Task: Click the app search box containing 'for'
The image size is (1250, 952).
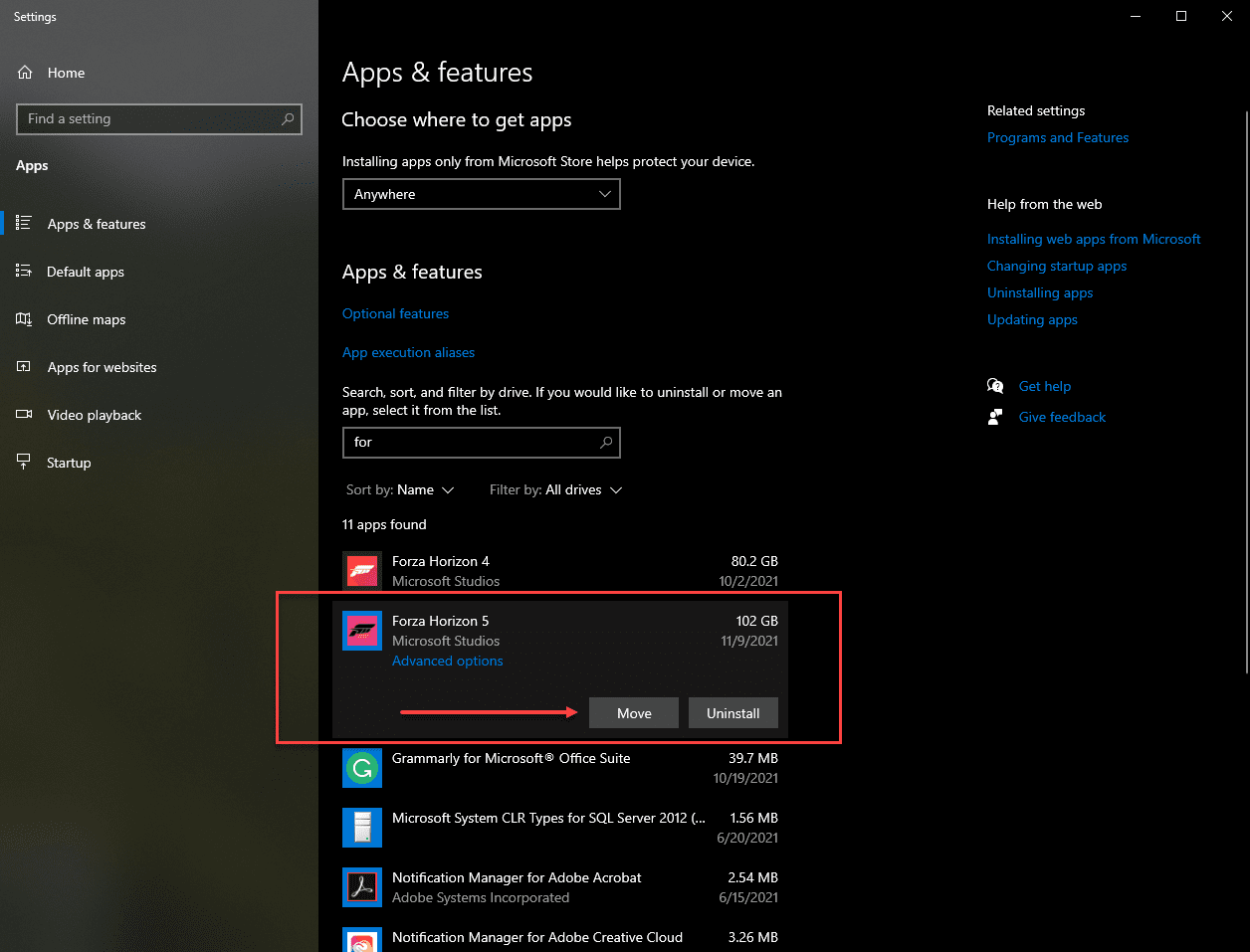Action: tap(481, 442)
